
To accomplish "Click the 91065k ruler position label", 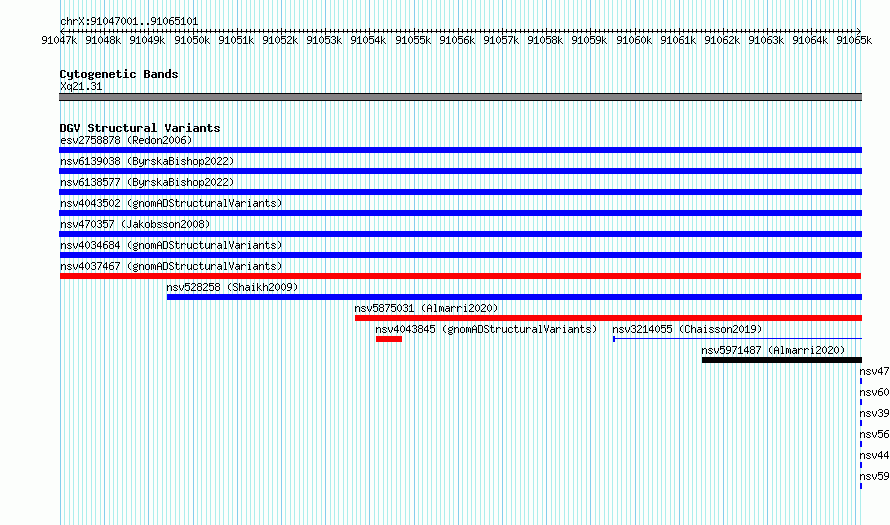I will tap(854, 40).
